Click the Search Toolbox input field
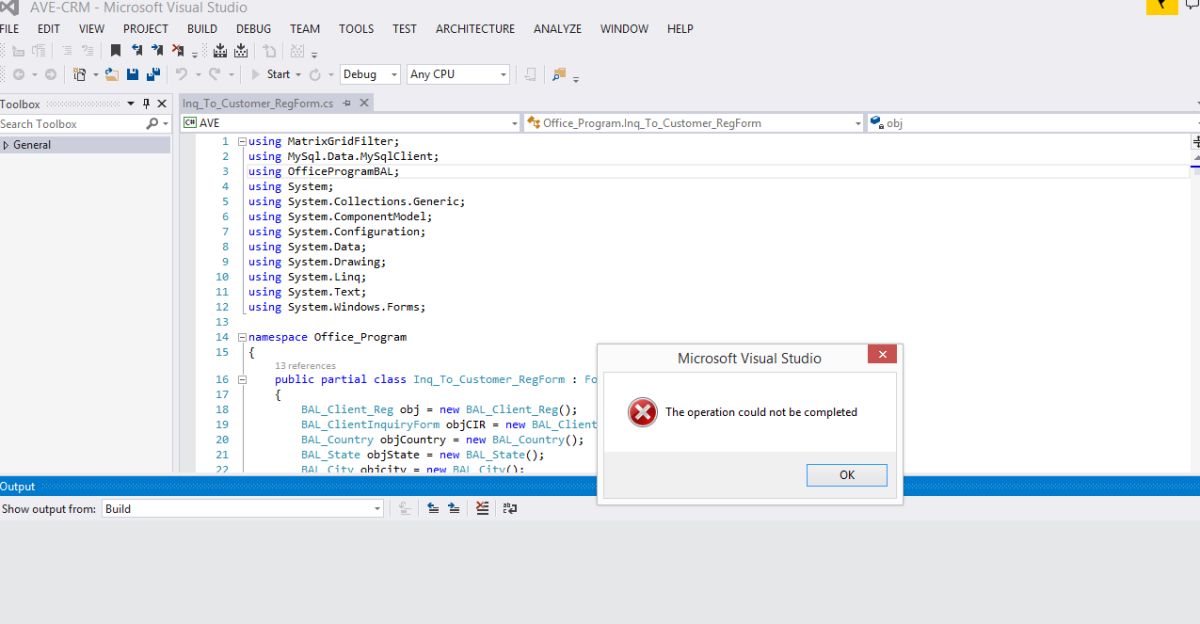1200x624 pixels. (72, 124)
